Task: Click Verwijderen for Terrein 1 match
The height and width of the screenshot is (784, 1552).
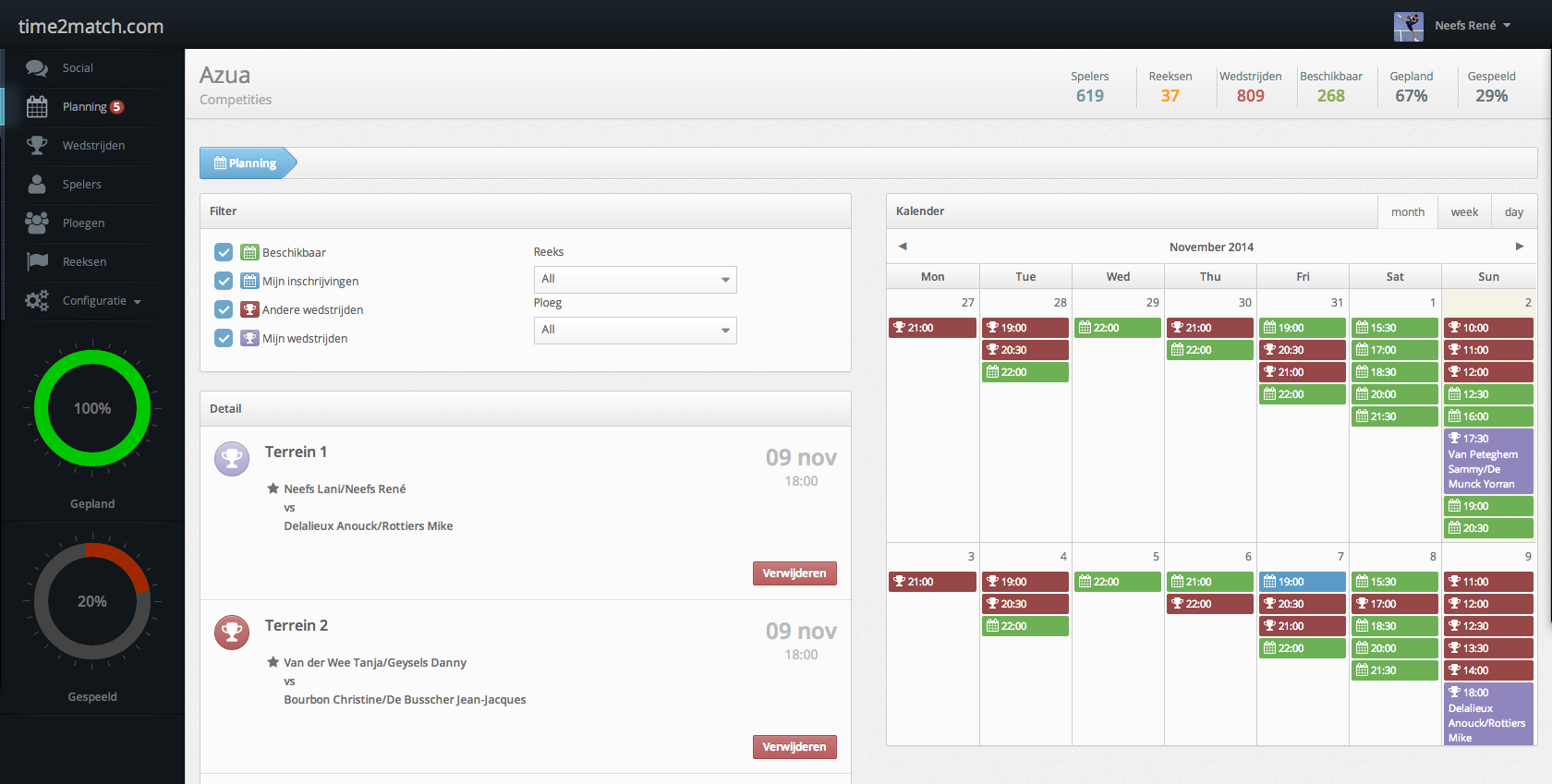Action: [794, 573]
